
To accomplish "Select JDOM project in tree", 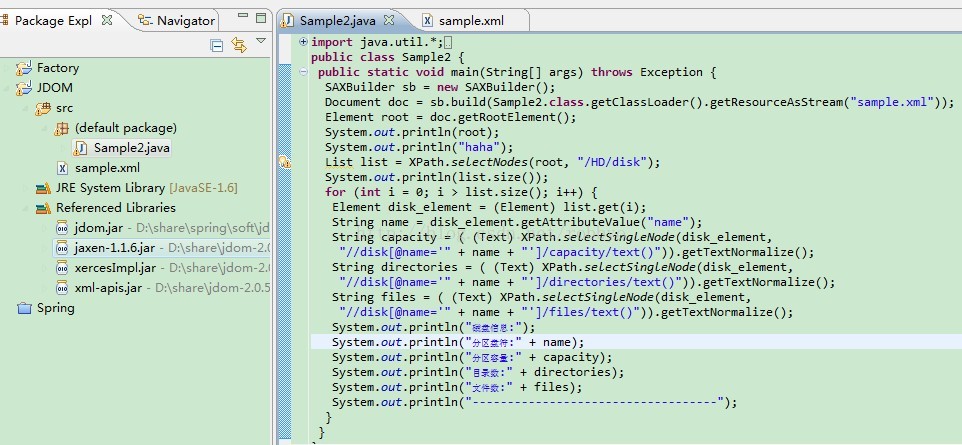I will click(x=55, y=88).
